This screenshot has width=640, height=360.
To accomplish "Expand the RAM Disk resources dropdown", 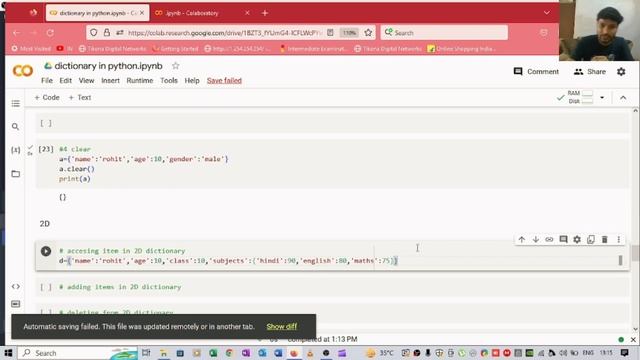I will 602,98.
